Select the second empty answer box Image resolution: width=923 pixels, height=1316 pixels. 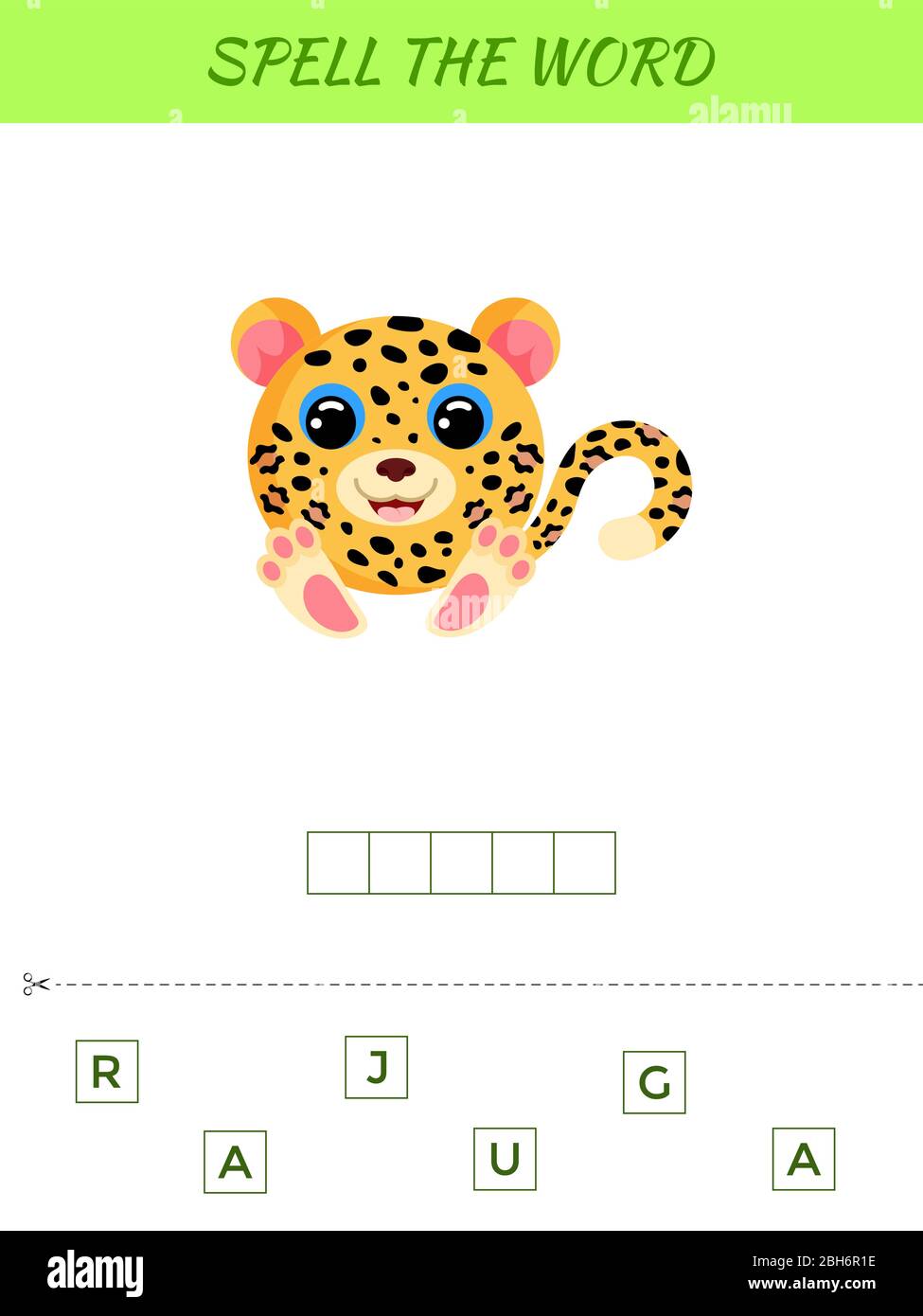click(x=399, y=863)
